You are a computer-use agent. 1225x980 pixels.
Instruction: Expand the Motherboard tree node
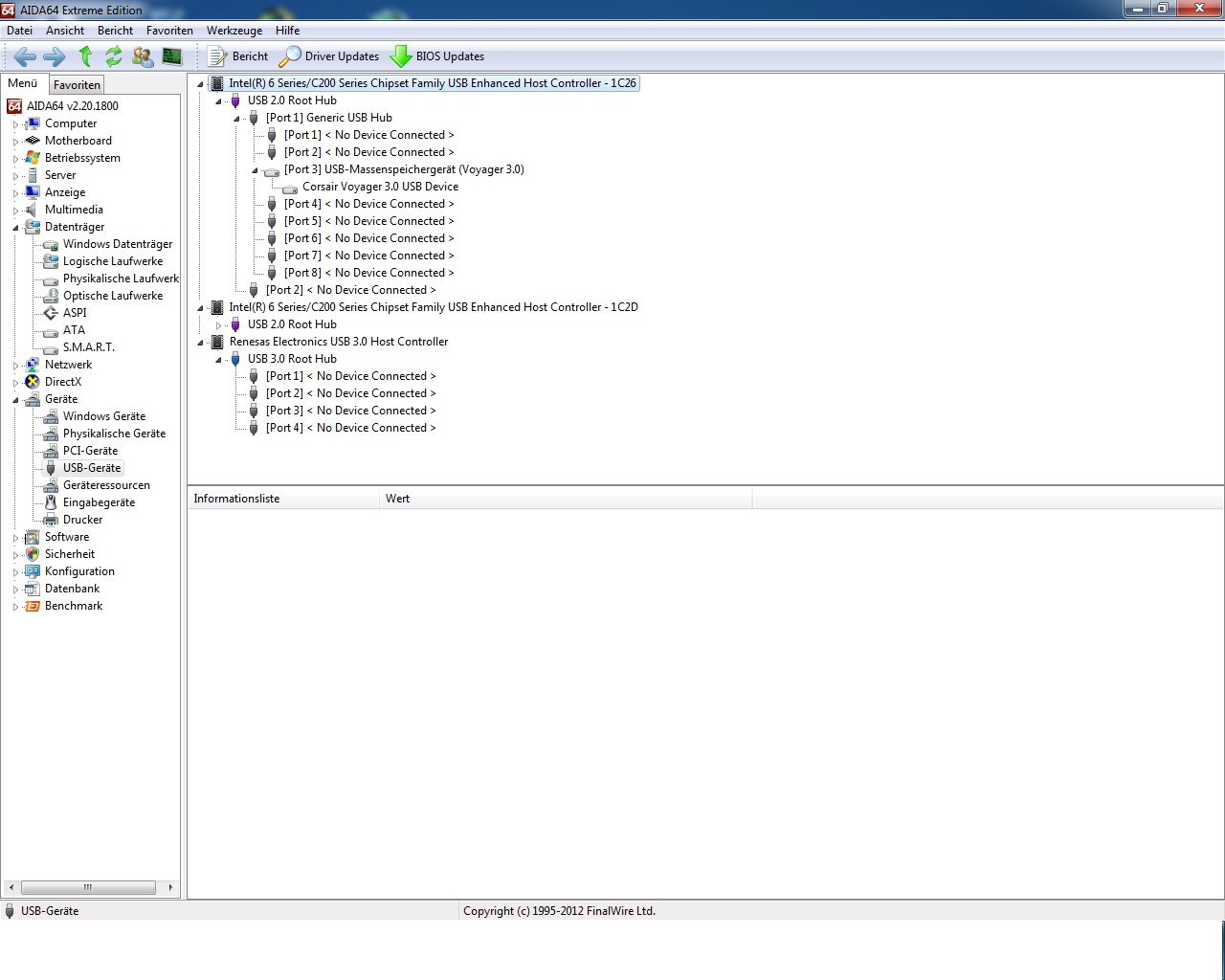pyautogui.click(x=15, y=142)
